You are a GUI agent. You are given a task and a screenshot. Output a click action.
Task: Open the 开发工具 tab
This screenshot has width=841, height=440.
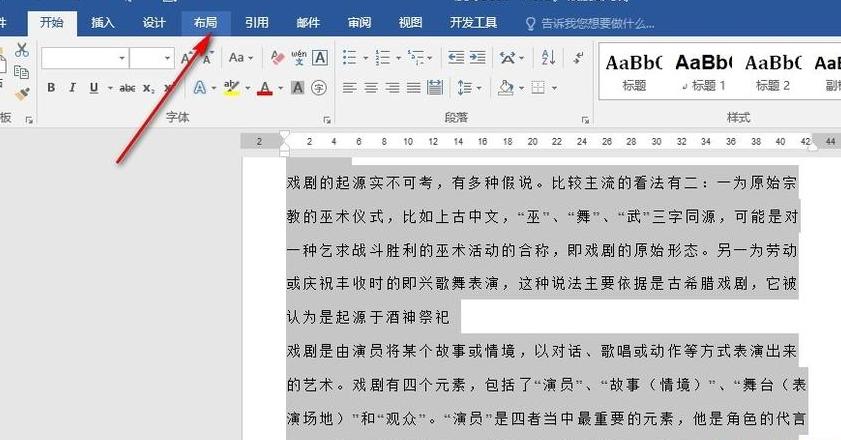473,23
